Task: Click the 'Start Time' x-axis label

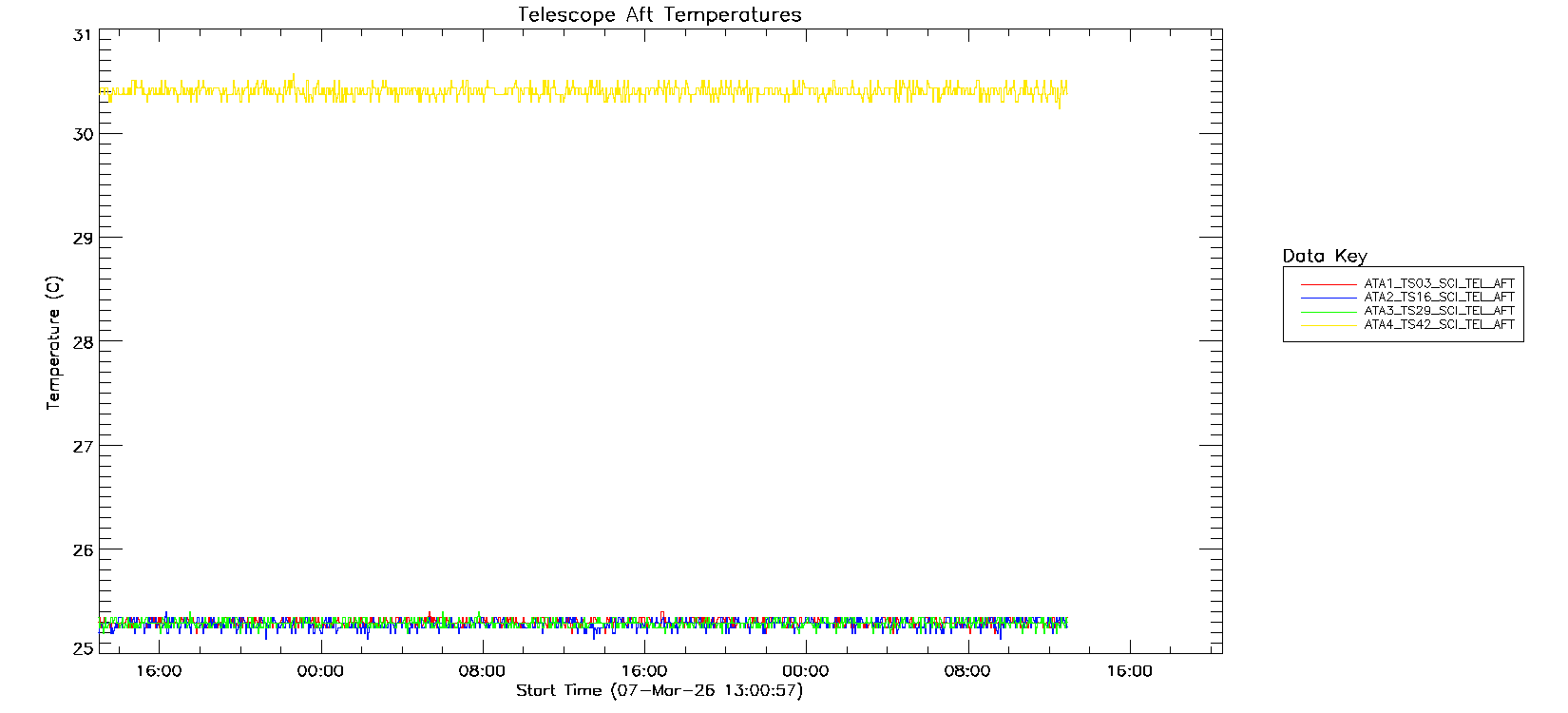Action: click(660, 691)
